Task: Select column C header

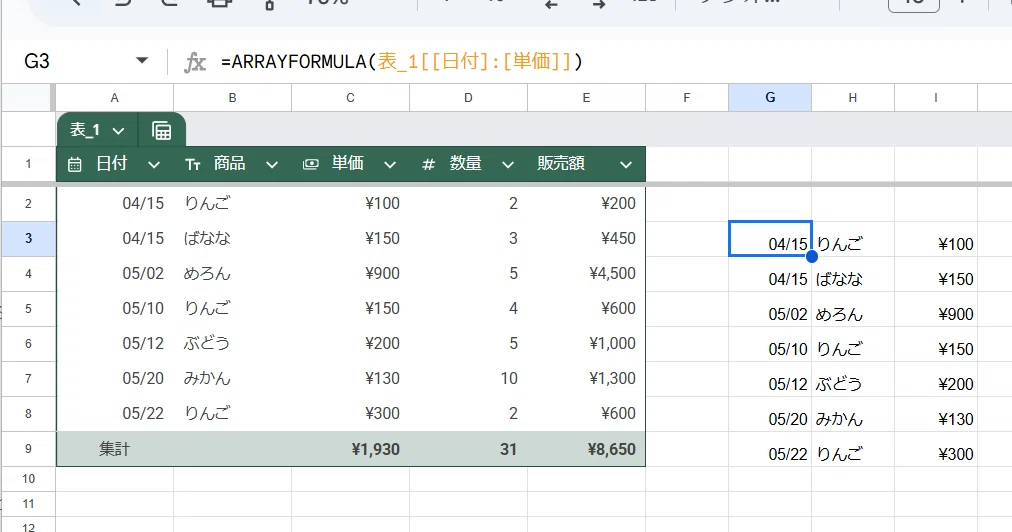Action: 350,97
